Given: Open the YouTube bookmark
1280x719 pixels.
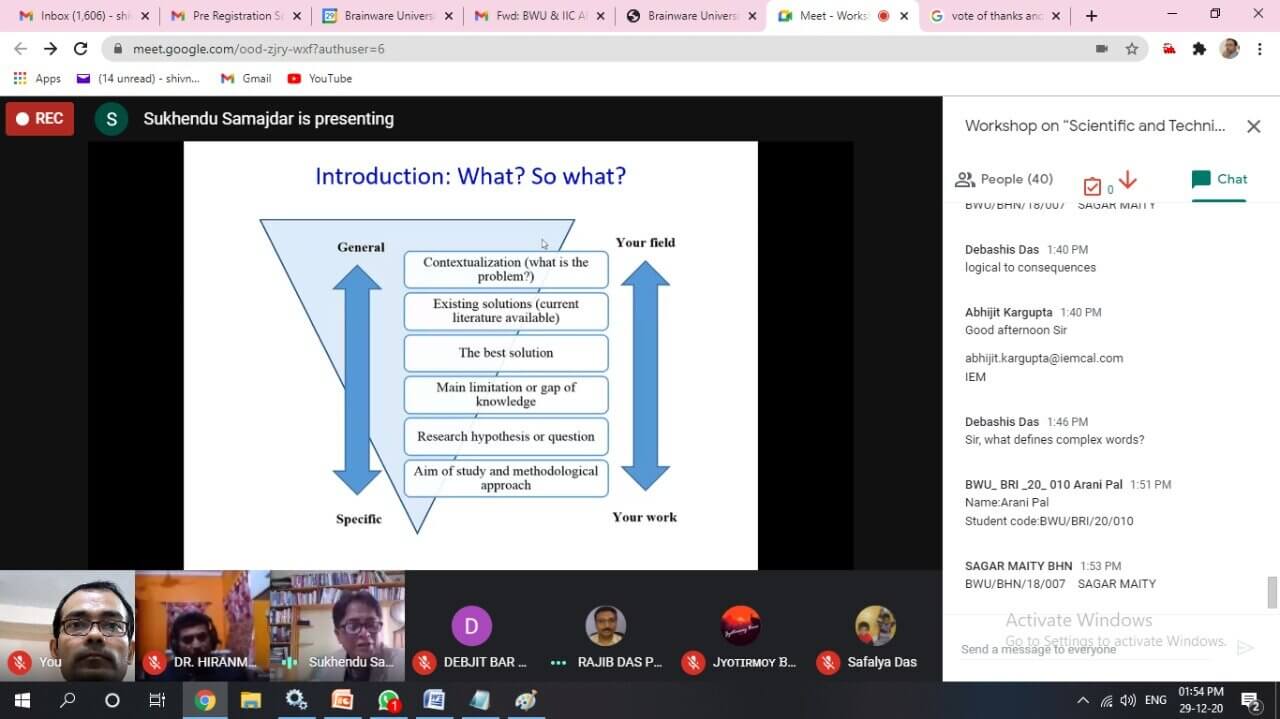Looking at the screenshot, I should coord(320,78).
